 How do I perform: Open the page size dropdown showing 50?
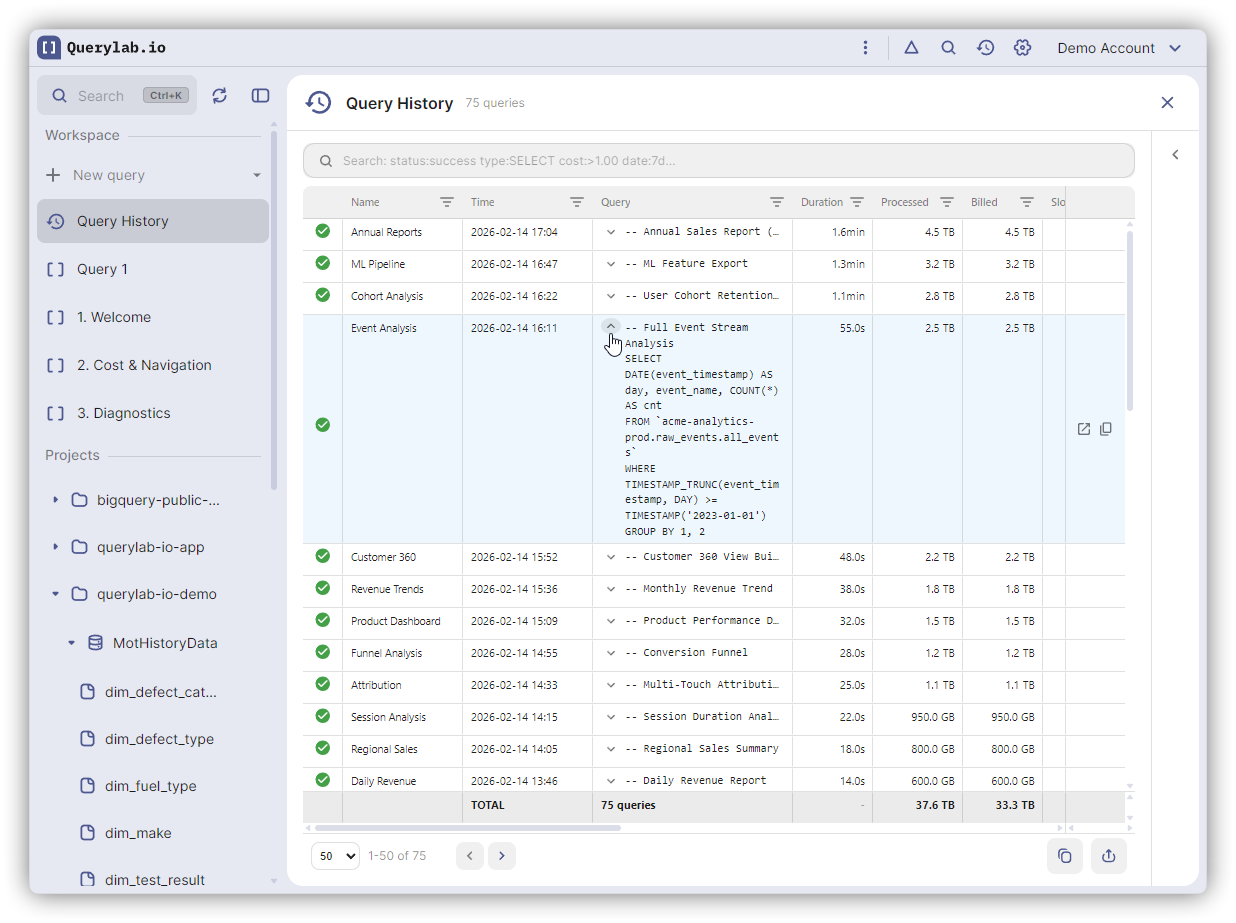[x=335, y=856]
